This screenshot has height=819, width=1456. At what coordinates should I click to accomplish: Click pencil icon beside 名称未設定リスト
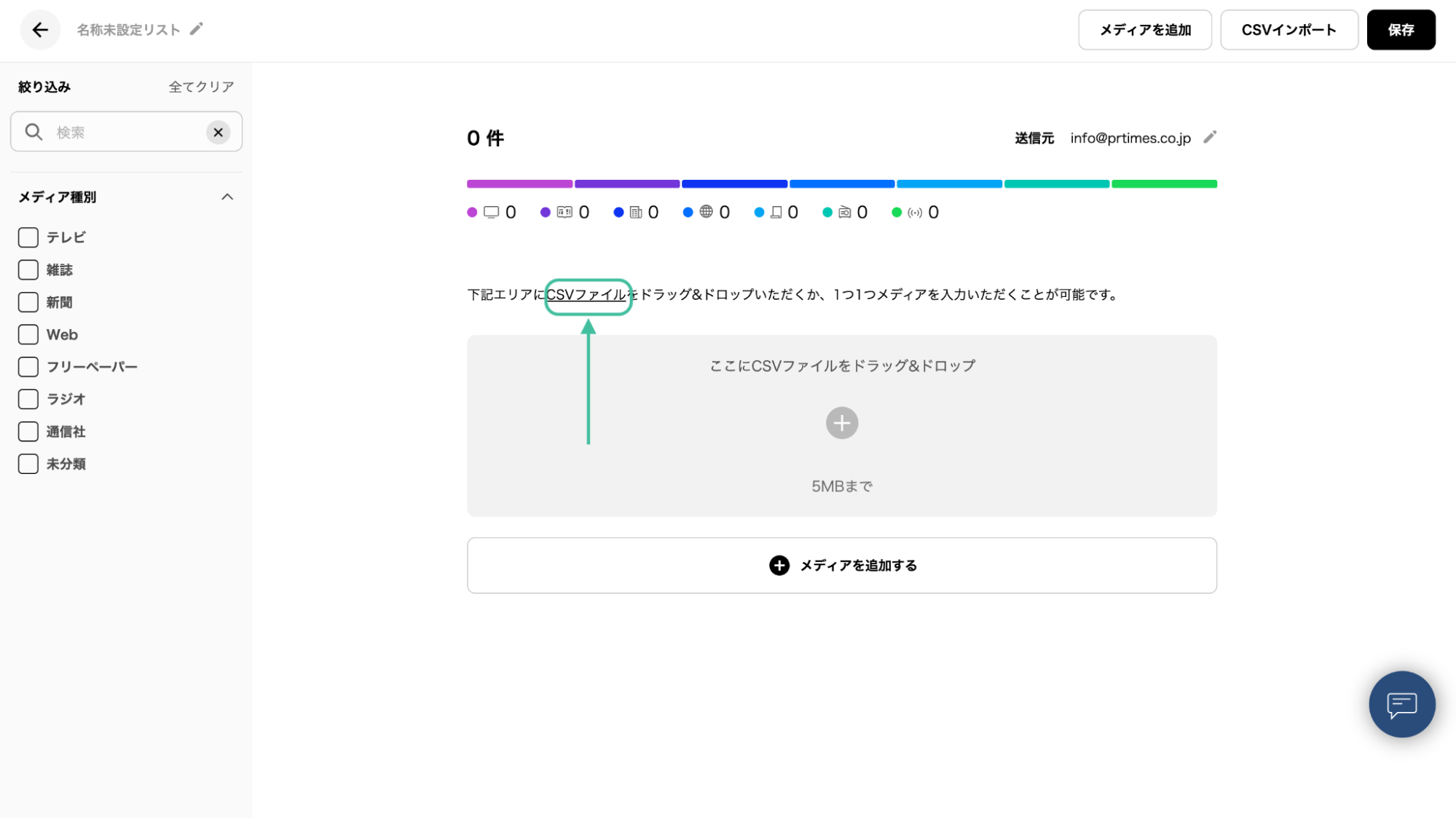tap(196, 29)
